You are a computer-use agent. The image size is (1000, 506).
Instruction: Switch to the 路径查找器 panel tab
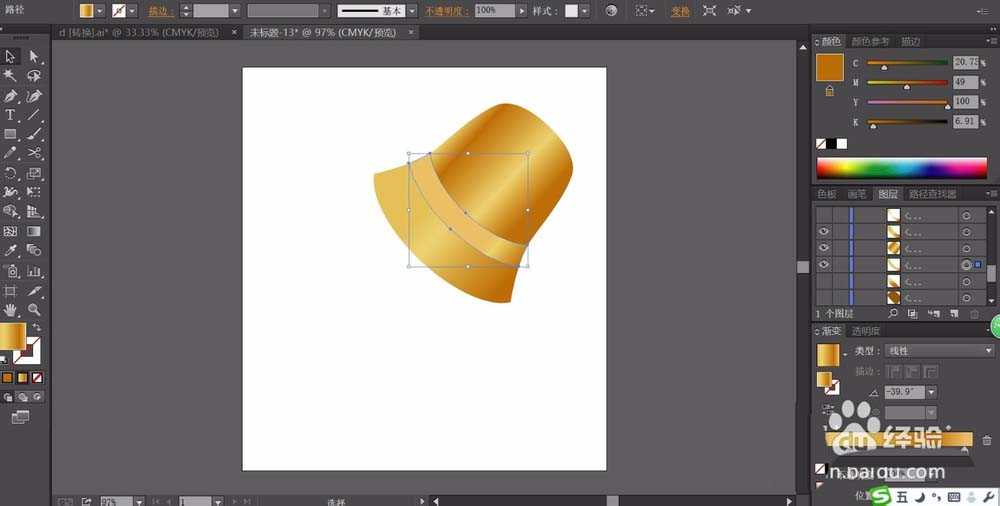932,194
